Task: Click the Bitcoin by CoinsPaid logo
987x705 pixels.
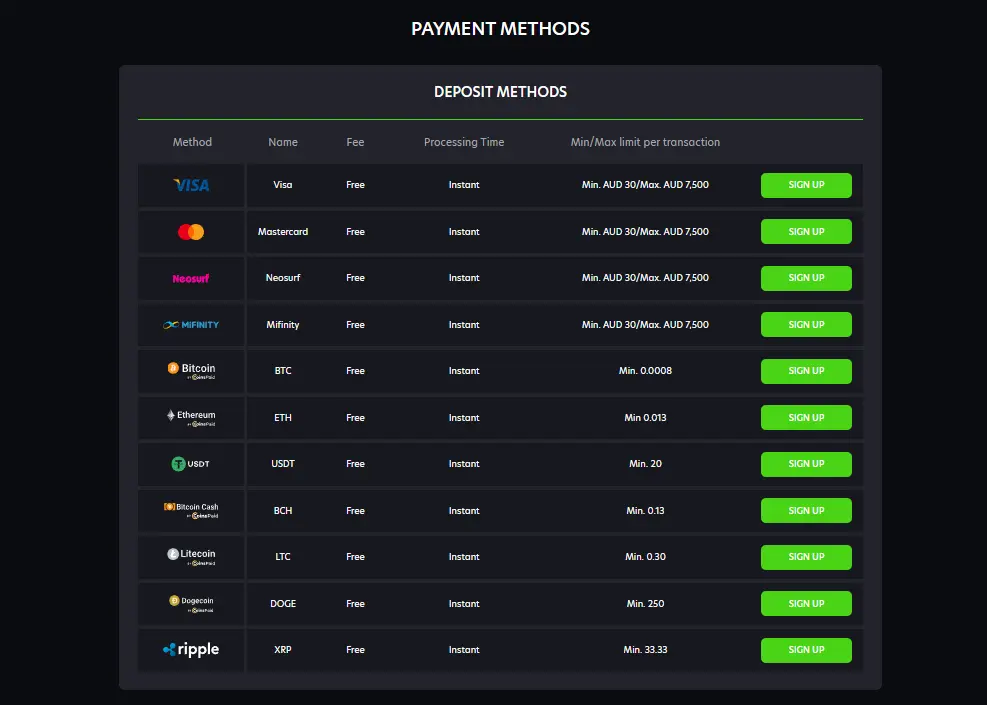Action: (x=191, y=370)
